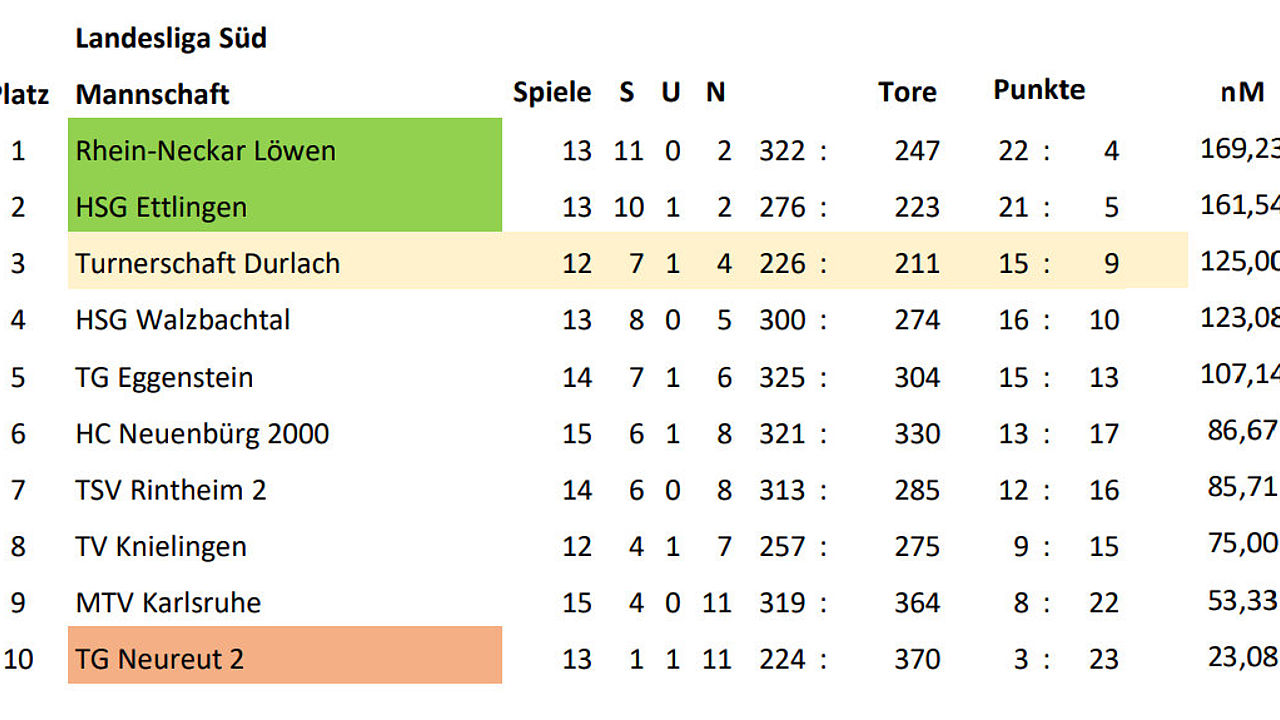Select the Landesliga Süd title cell
Image resolution: width=1280 pixels, height=720 pixels.
tap(171, 38)
